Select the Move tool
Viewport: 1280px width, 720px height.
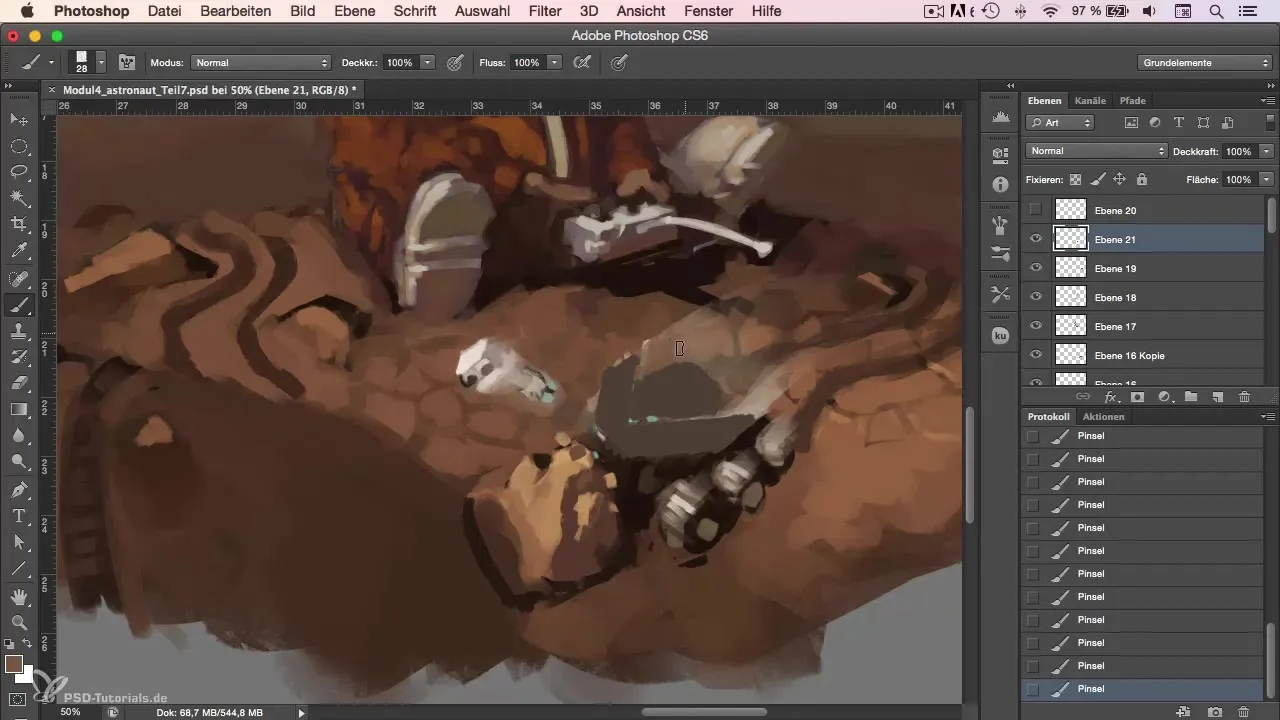[18, 120]
